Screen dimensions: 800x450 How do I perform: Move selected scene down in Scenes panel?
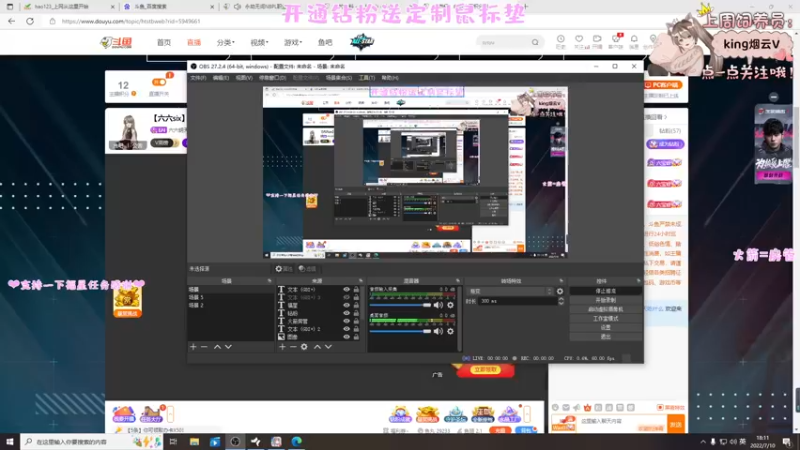[229, 347]
